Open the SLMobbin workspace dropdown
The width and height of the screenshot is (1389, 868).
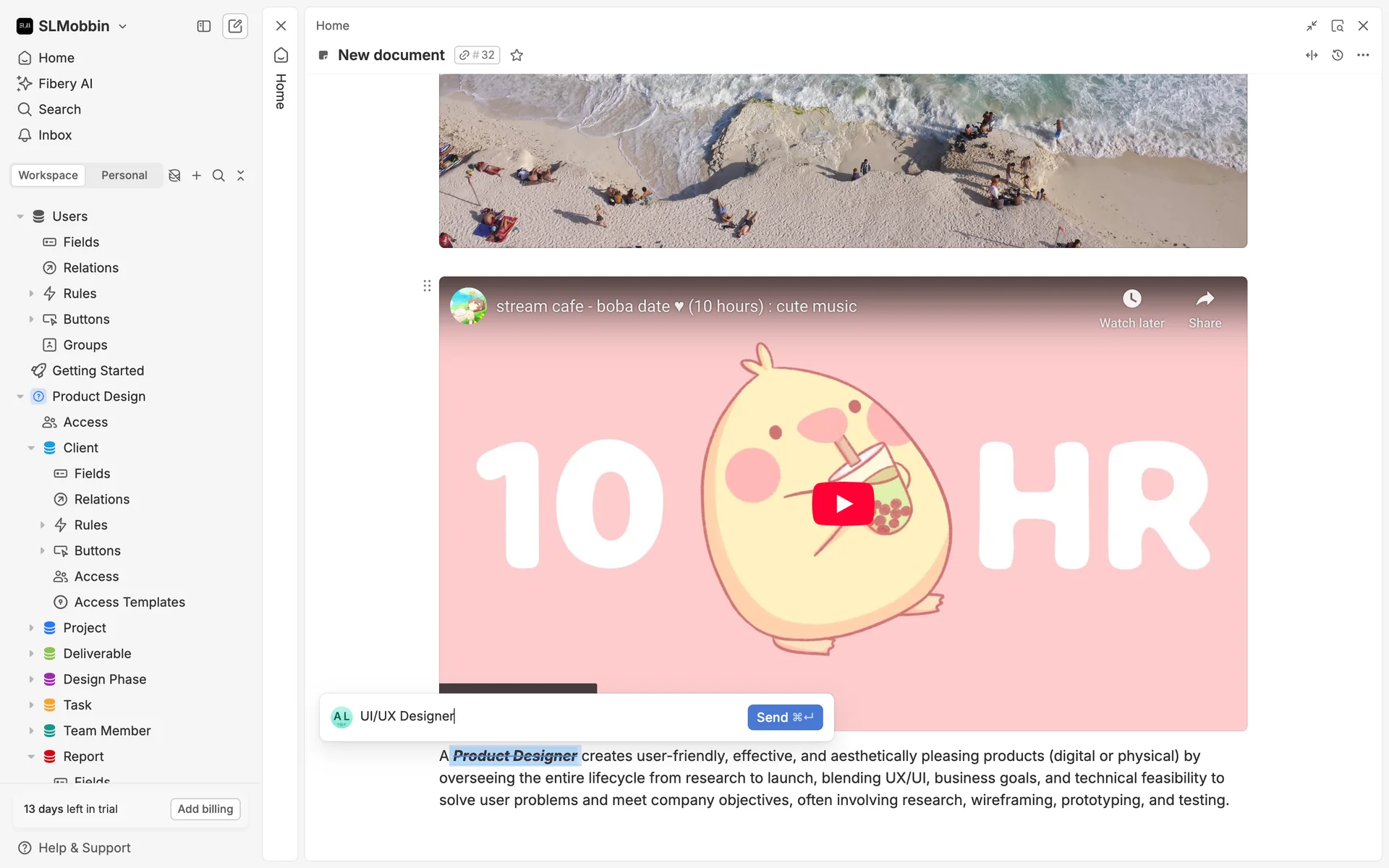click(123, 26)
